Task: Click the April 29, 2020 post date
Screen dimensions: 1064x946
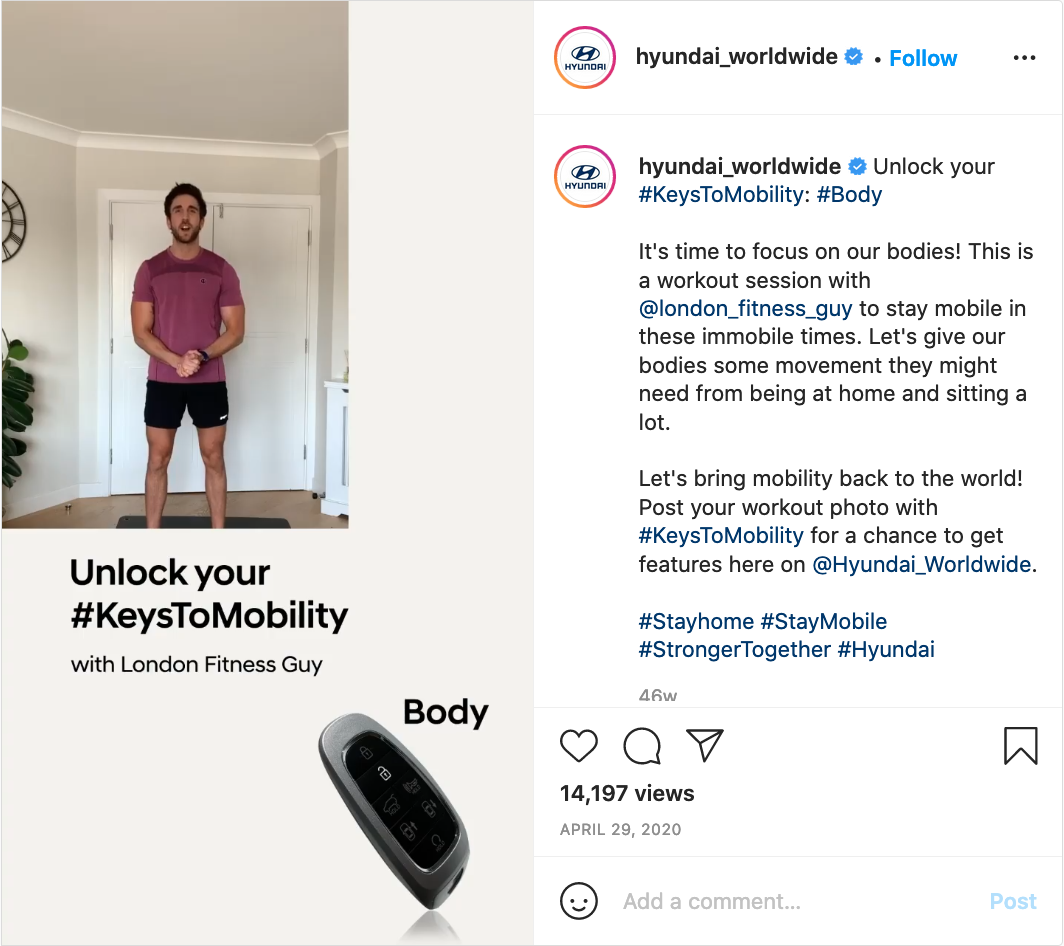Action: point(620,829)
